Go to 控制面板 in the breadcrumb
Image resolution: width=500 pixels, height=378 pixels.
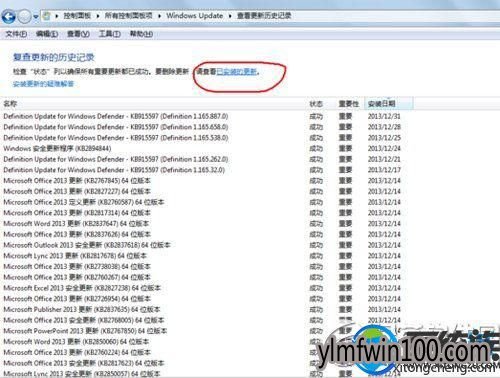click(77, 16)
